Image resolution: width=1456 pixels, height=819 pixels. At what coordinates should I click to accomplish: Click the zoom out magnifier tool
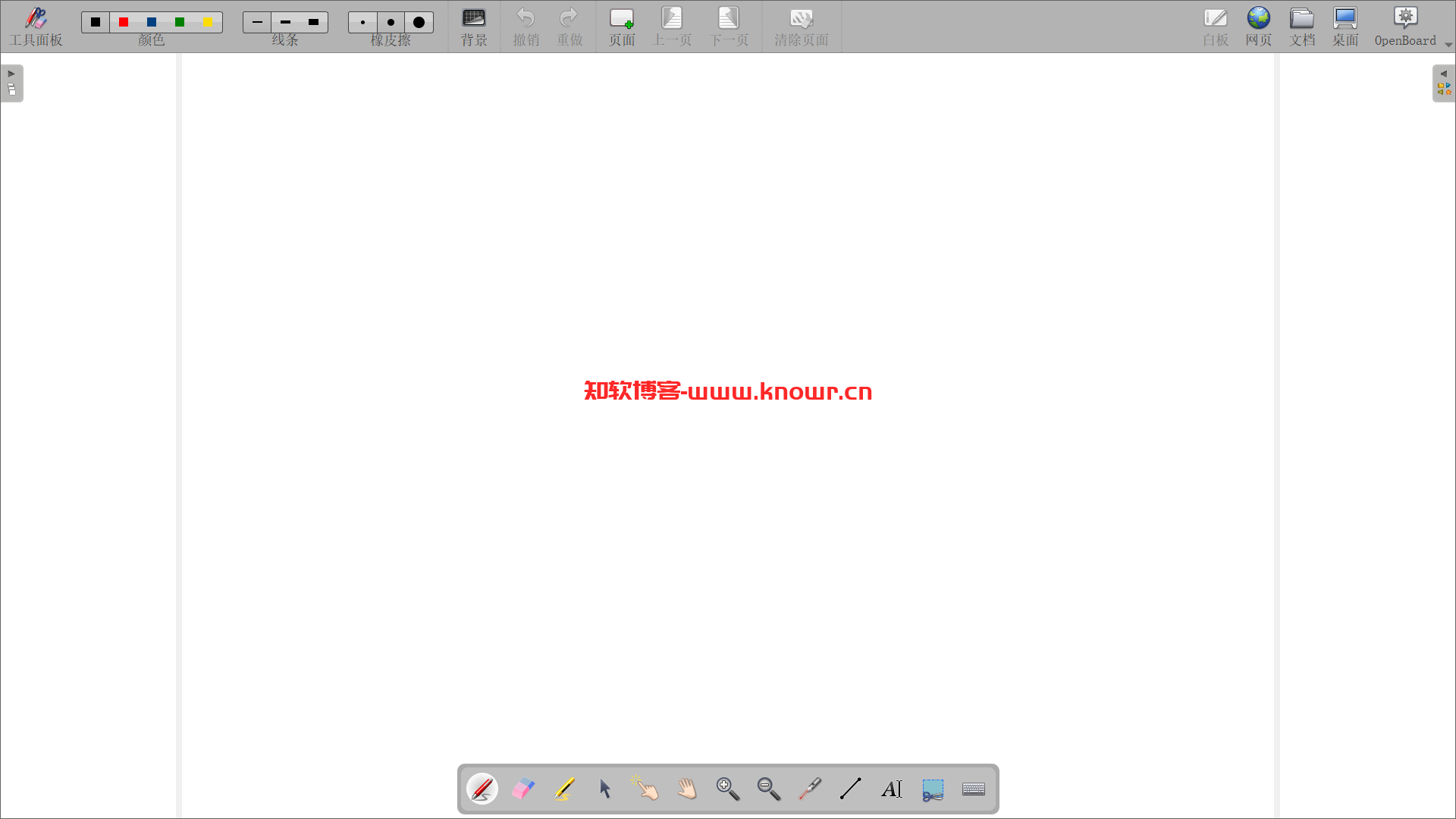tap(769, 789)
